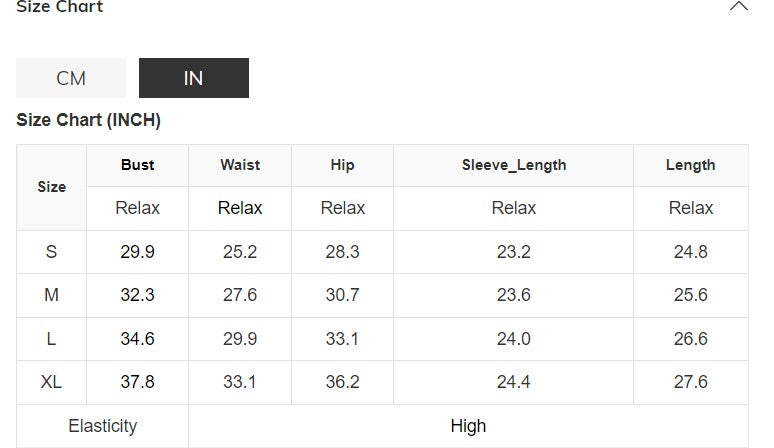
Task: Select the L size row label
Action: pos(52,339)
